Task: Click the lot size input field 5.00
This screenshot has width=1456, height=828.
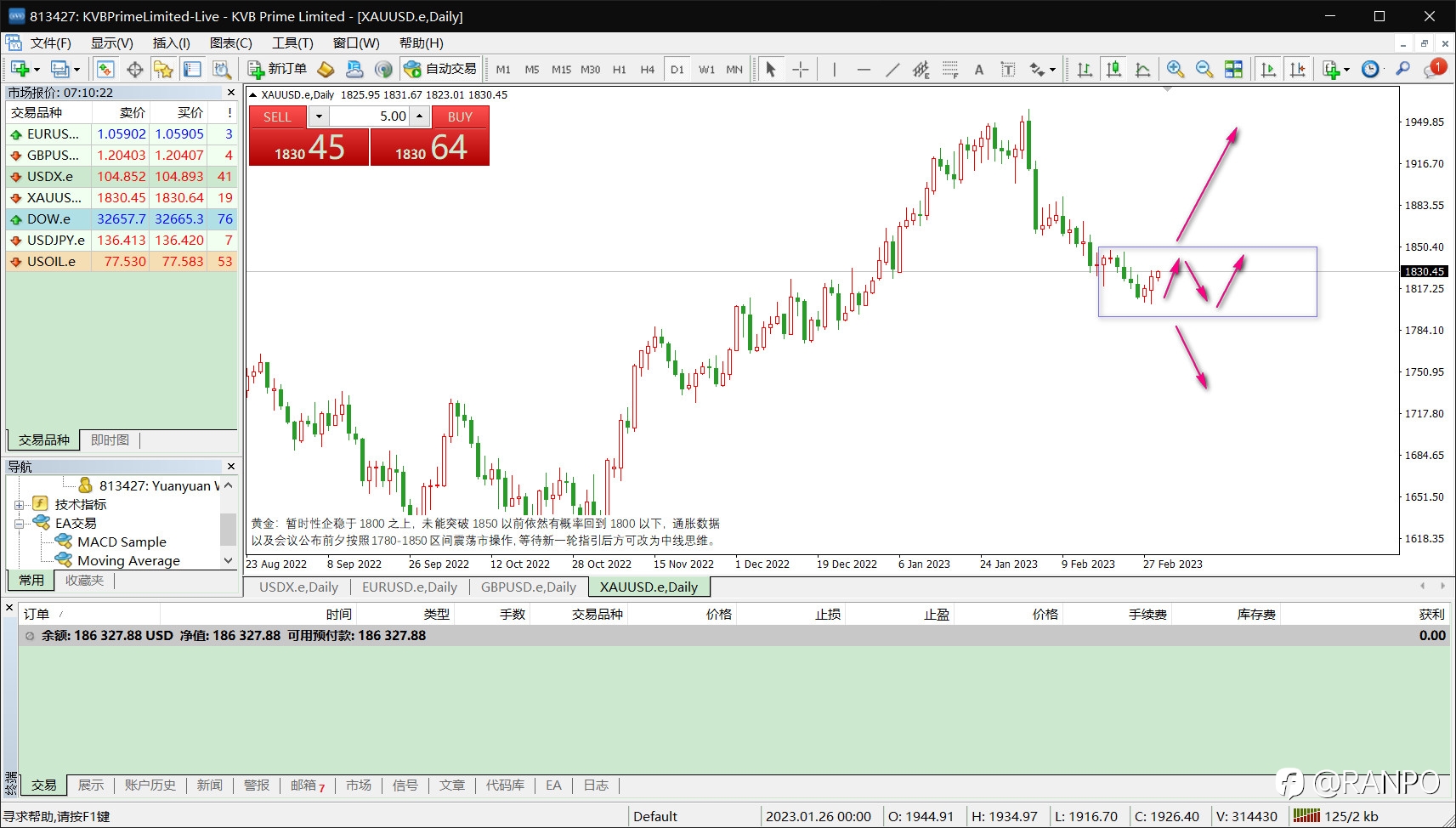Action: tap(370, 116)
